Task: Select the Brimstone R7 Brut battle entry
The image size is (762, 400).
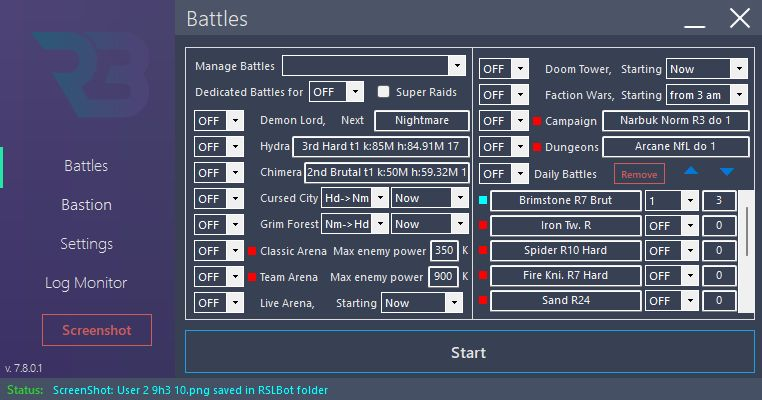Action: tap(566, 200)
